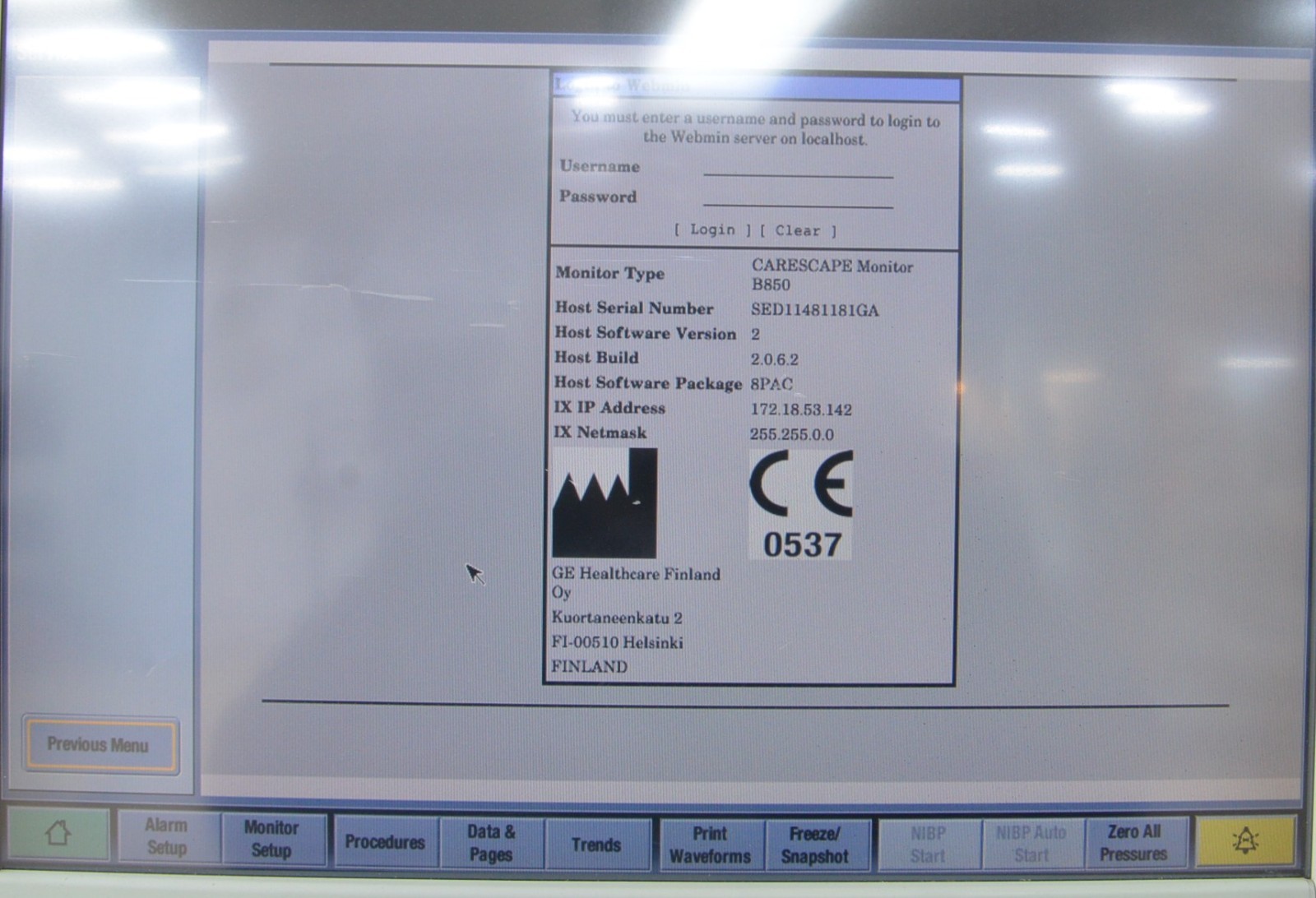The height and width of the screenshot is (898, 1316).
Task: Show the Trends view
Action: [x=596, y=845]
